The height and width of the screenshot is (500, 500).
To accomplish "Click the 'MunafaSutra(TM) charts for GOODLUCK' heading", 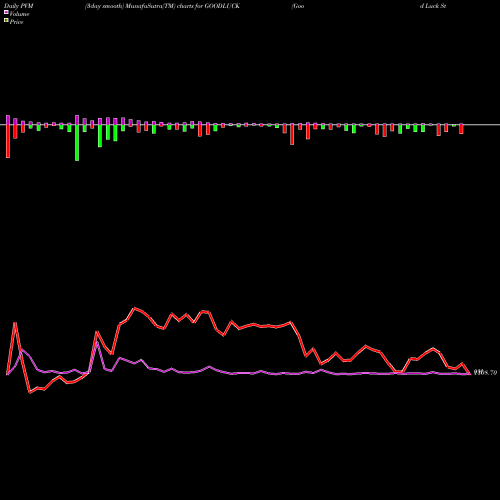I will (x=183, y=6).
